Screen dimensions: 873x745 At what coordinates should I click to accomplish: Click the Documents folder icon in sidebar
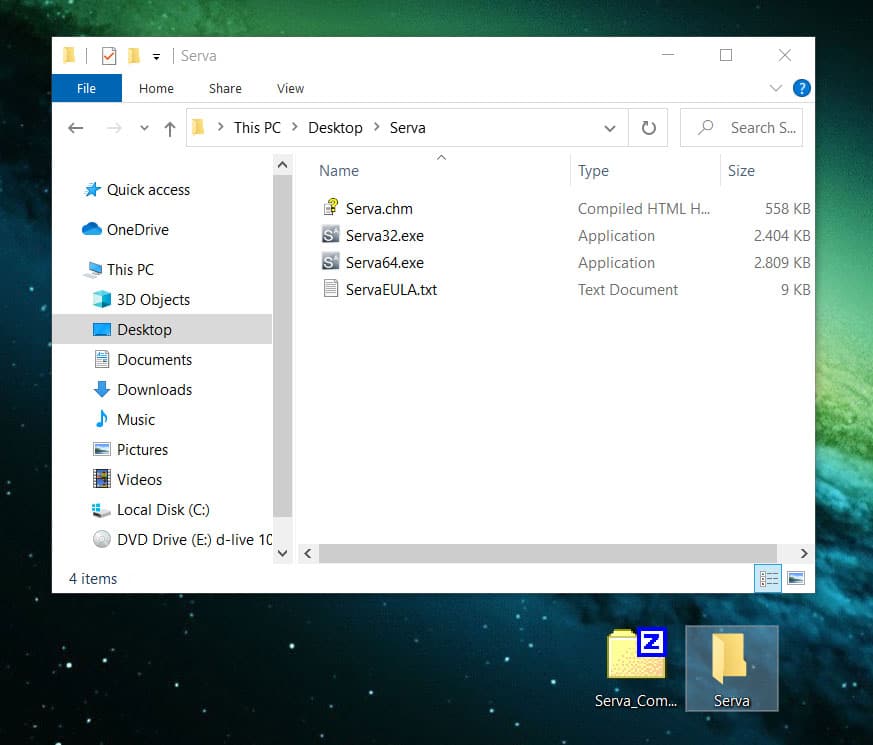point(102,359)
